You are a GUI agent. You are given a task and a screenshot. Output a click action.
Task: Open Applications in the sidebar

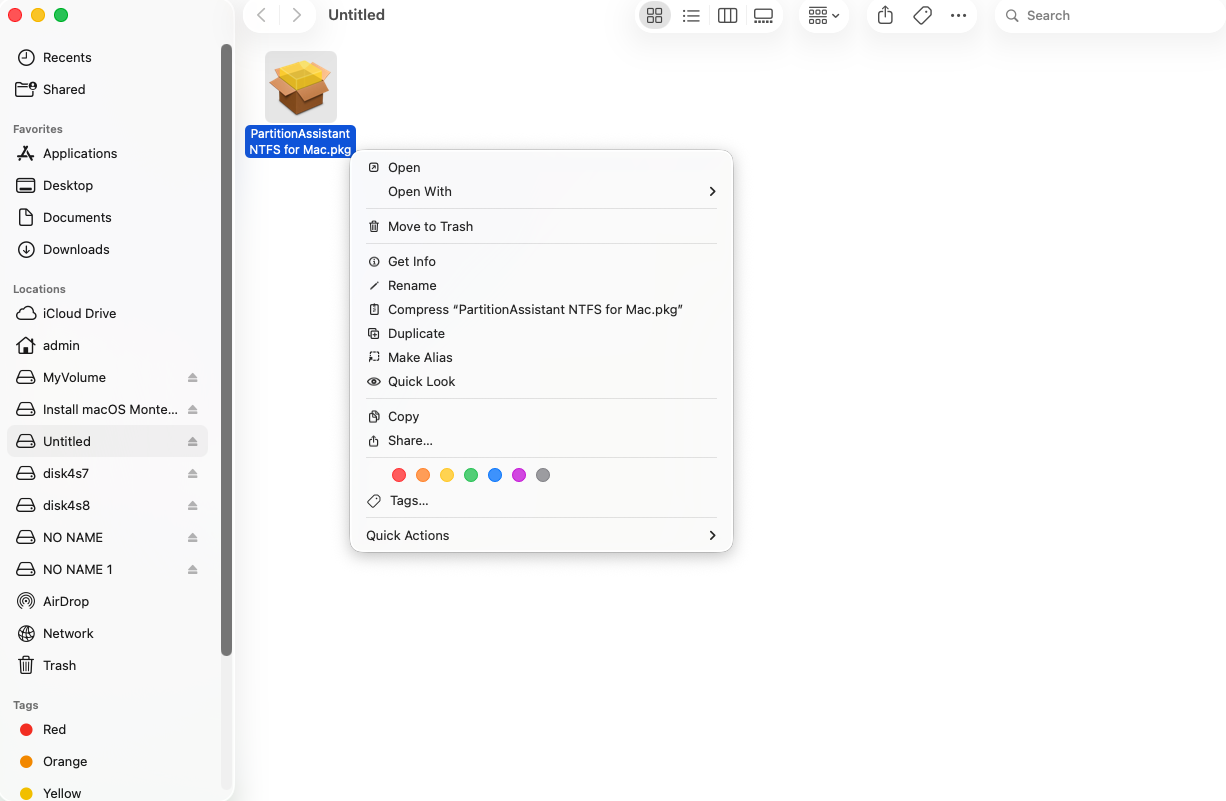(x=107, y=153)
